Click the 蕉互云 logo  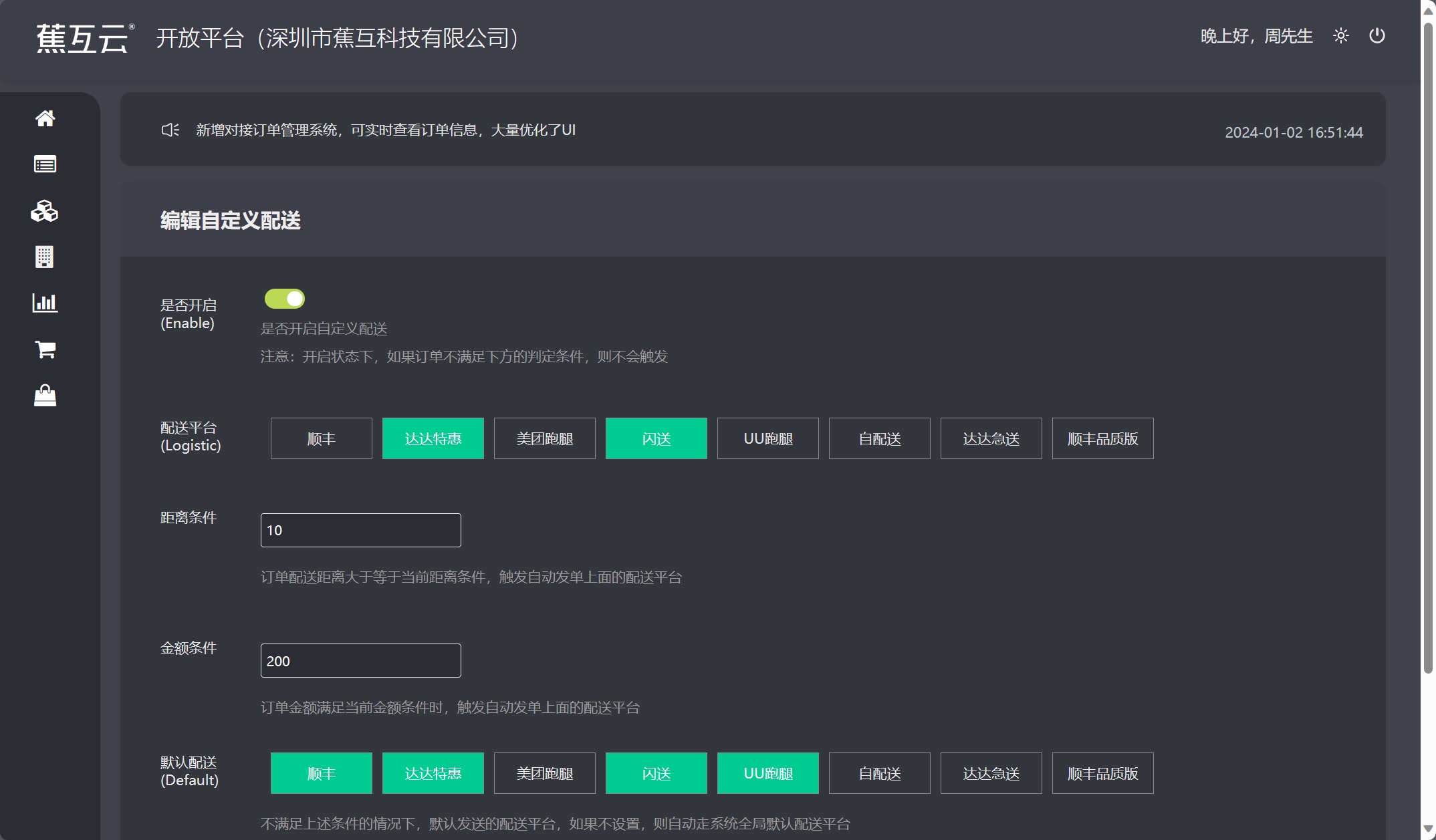pyautogui.click(x=85, y=38)
